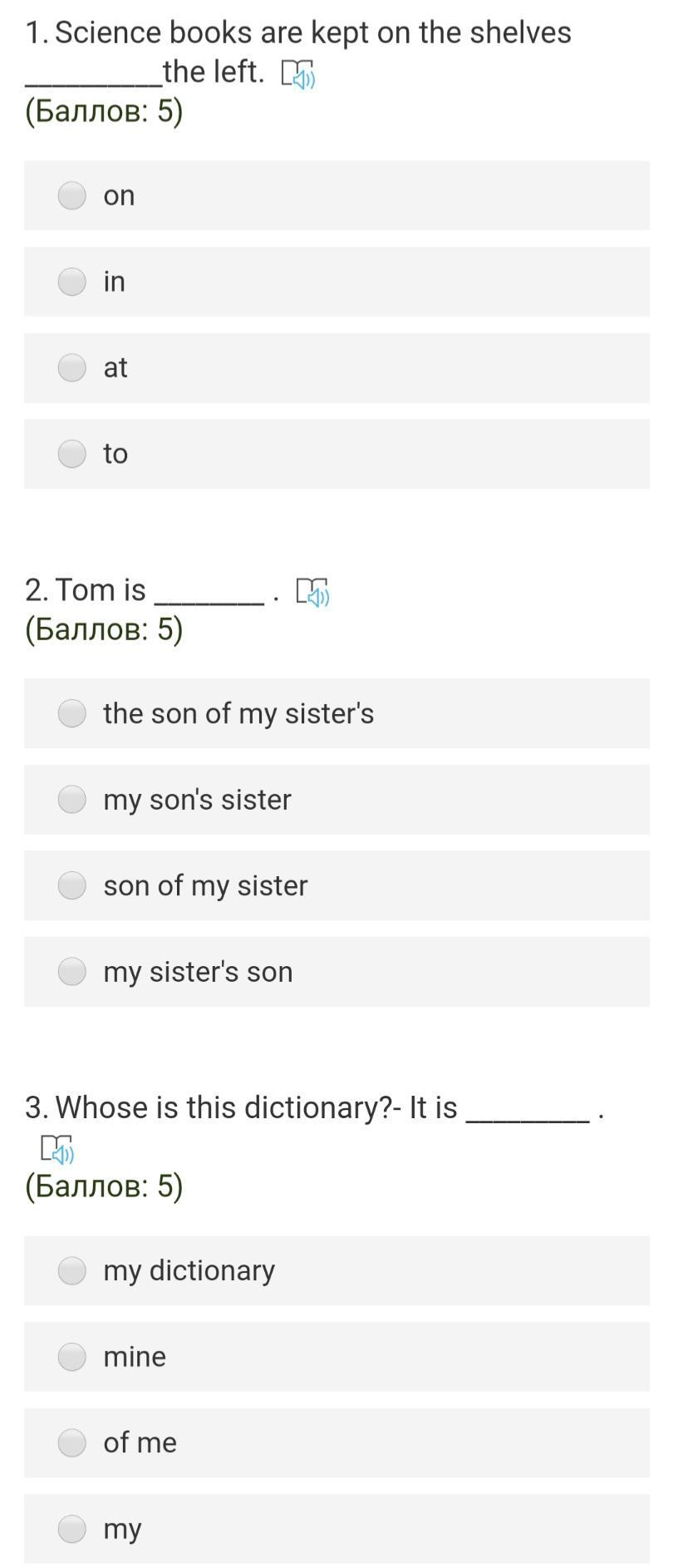Click the 'my sister's son' answer text
673x1568 pixels.
[x=198, y=972]
